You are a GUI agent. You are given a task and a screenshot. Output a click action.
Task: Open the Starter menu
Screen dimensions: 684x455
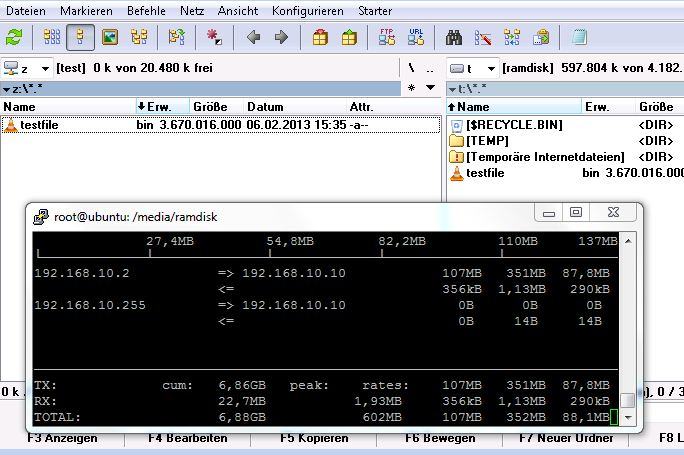(x=375, y=11)
